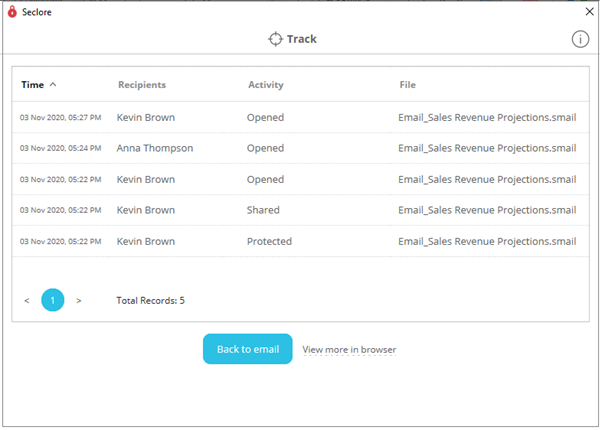This screenshot has width=602, height=430.
Task: Sort by the File column header
Action: click(408, 85)
